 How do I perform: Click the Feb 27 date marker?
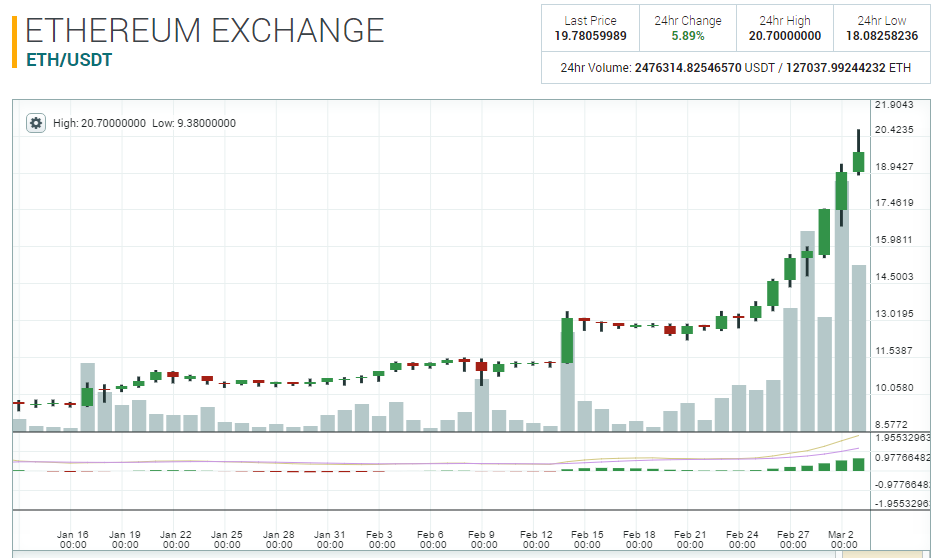(793, 539)
